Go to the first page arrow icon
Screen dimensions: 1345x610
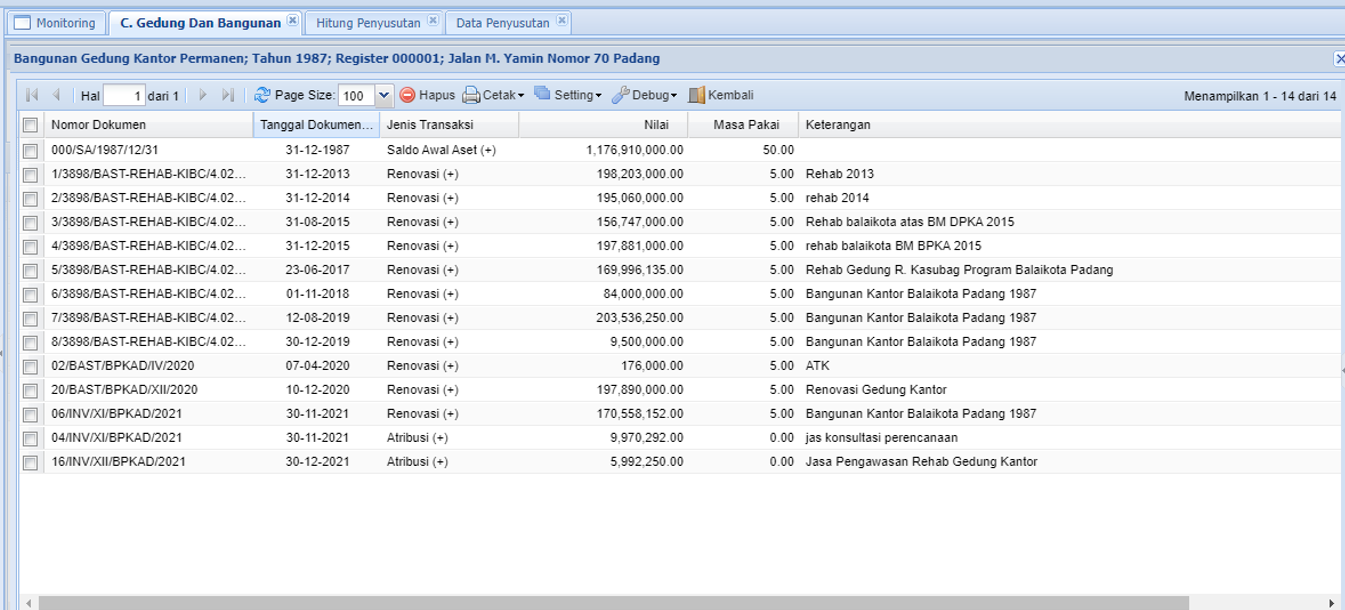click(x=32, y=95)
